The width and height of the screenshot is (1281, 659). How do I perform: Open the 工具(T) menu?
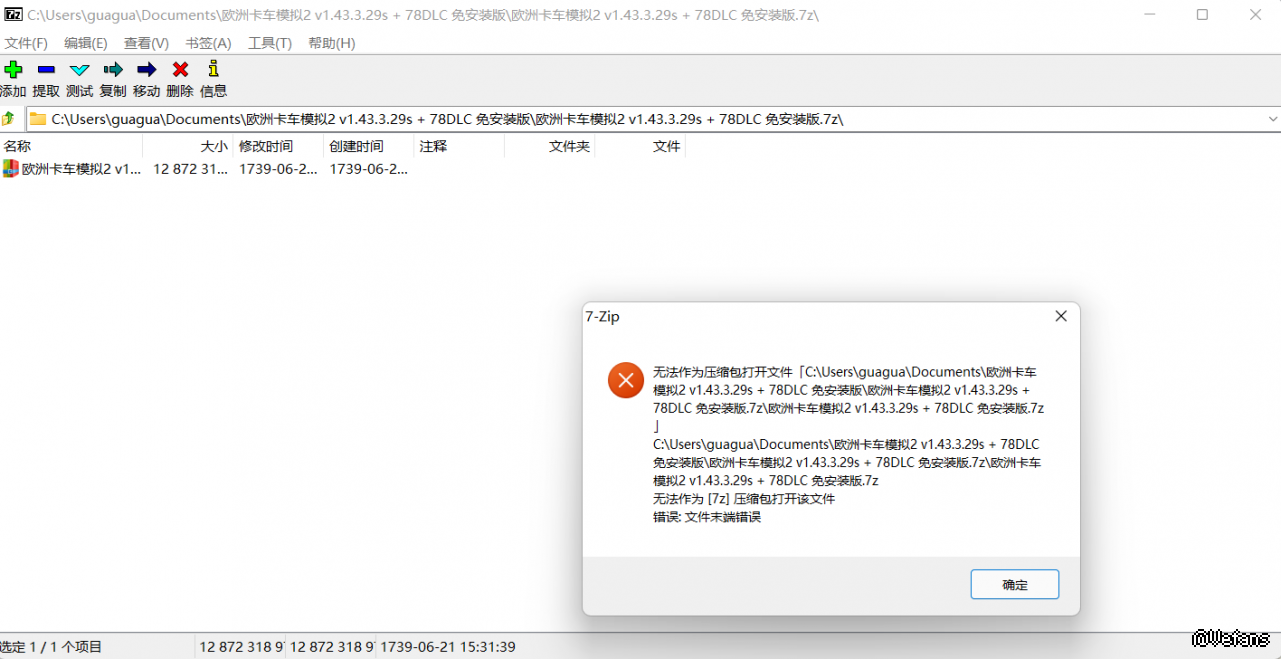[270, 43]
